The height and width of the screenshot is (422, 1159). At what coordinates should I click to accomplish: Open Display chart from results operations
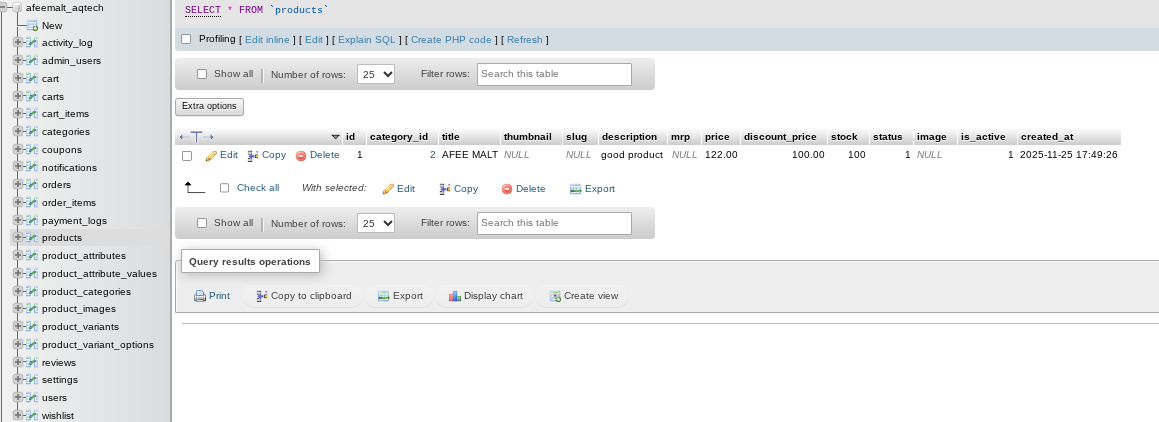pyautogui.click(x=455, y=296)
